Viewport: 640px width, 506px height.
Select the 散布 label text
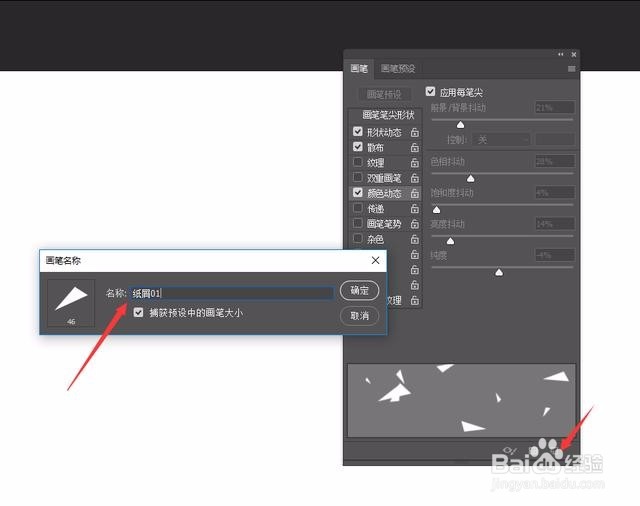(376, 148)
